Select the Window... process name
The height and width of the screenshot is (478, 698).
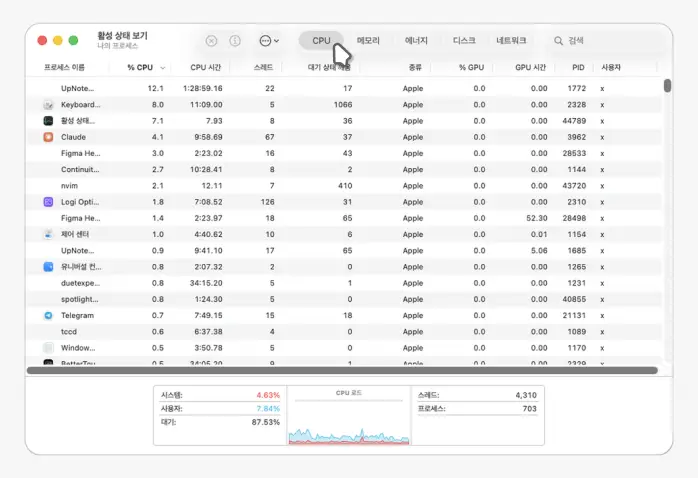point(78,348)
